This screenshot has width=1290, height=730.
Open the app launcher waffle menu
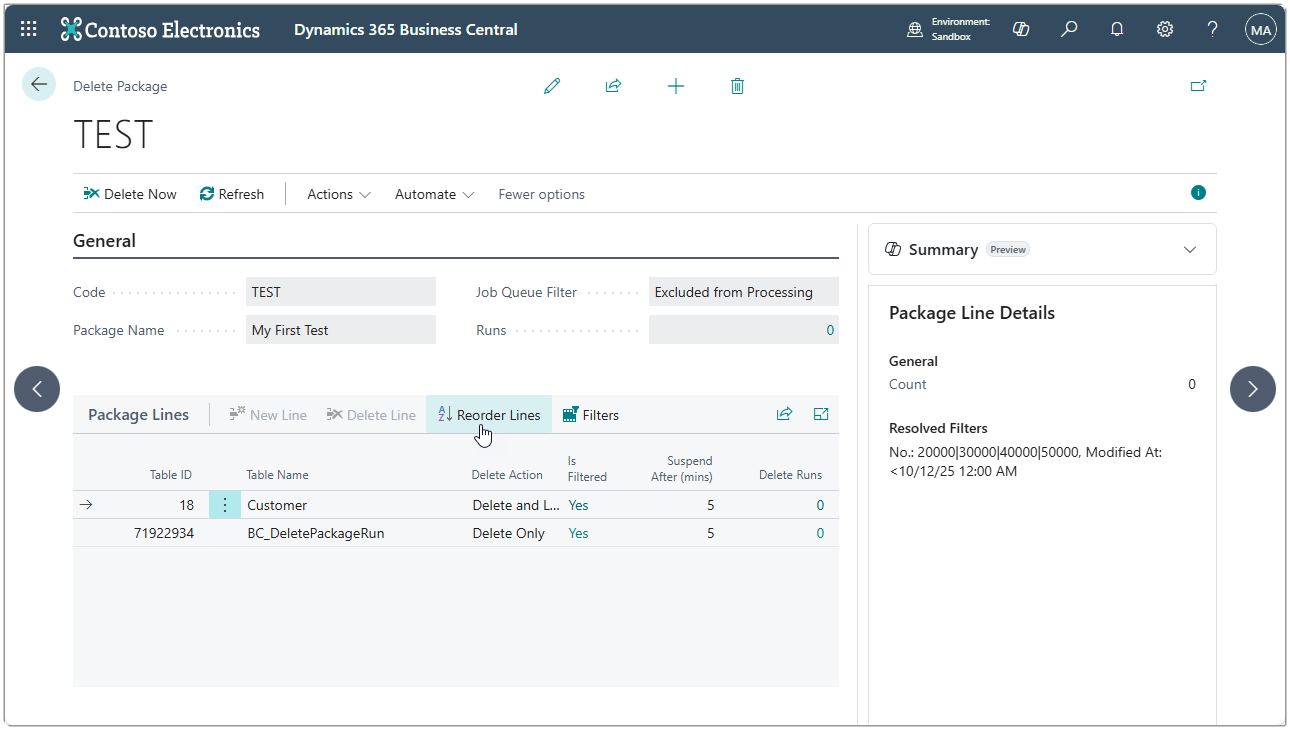(x=29, y=29)
